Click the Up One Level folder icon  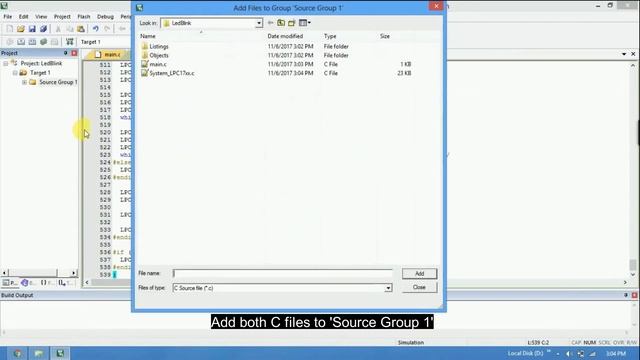point(281,23)
